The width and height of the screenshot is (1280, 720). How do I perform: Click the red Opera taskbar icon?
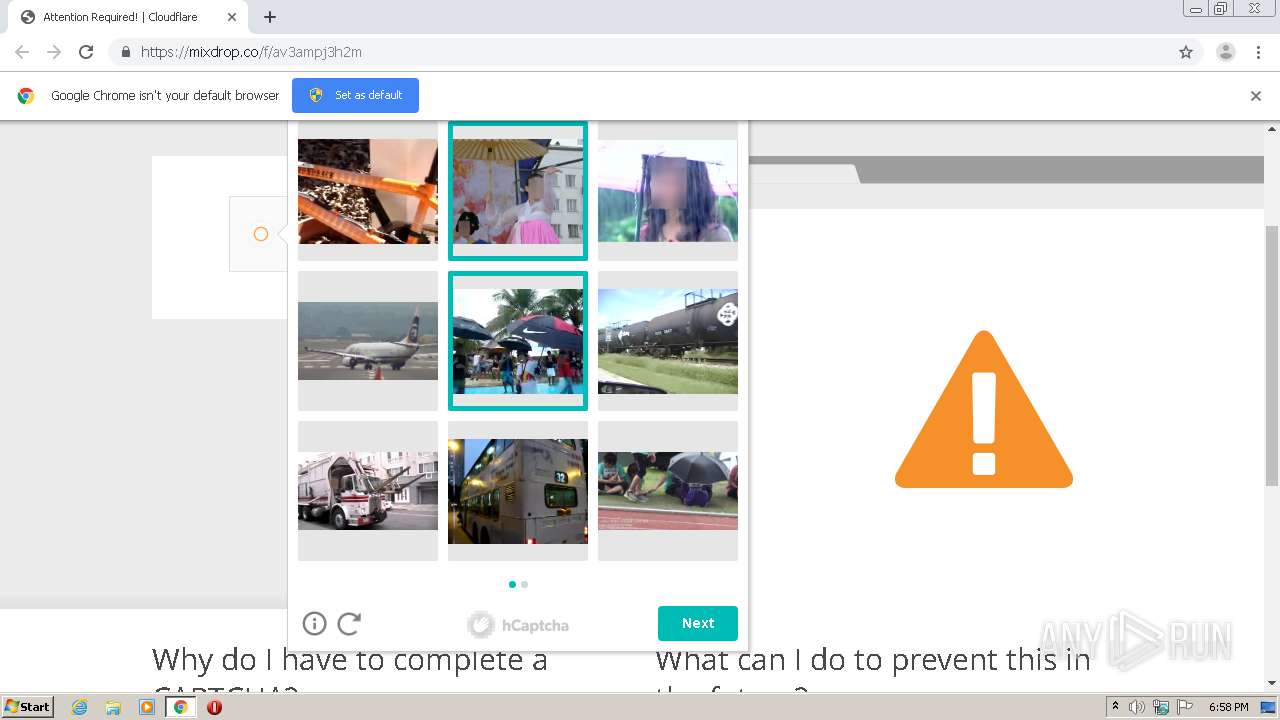click(x=214, y=707)
